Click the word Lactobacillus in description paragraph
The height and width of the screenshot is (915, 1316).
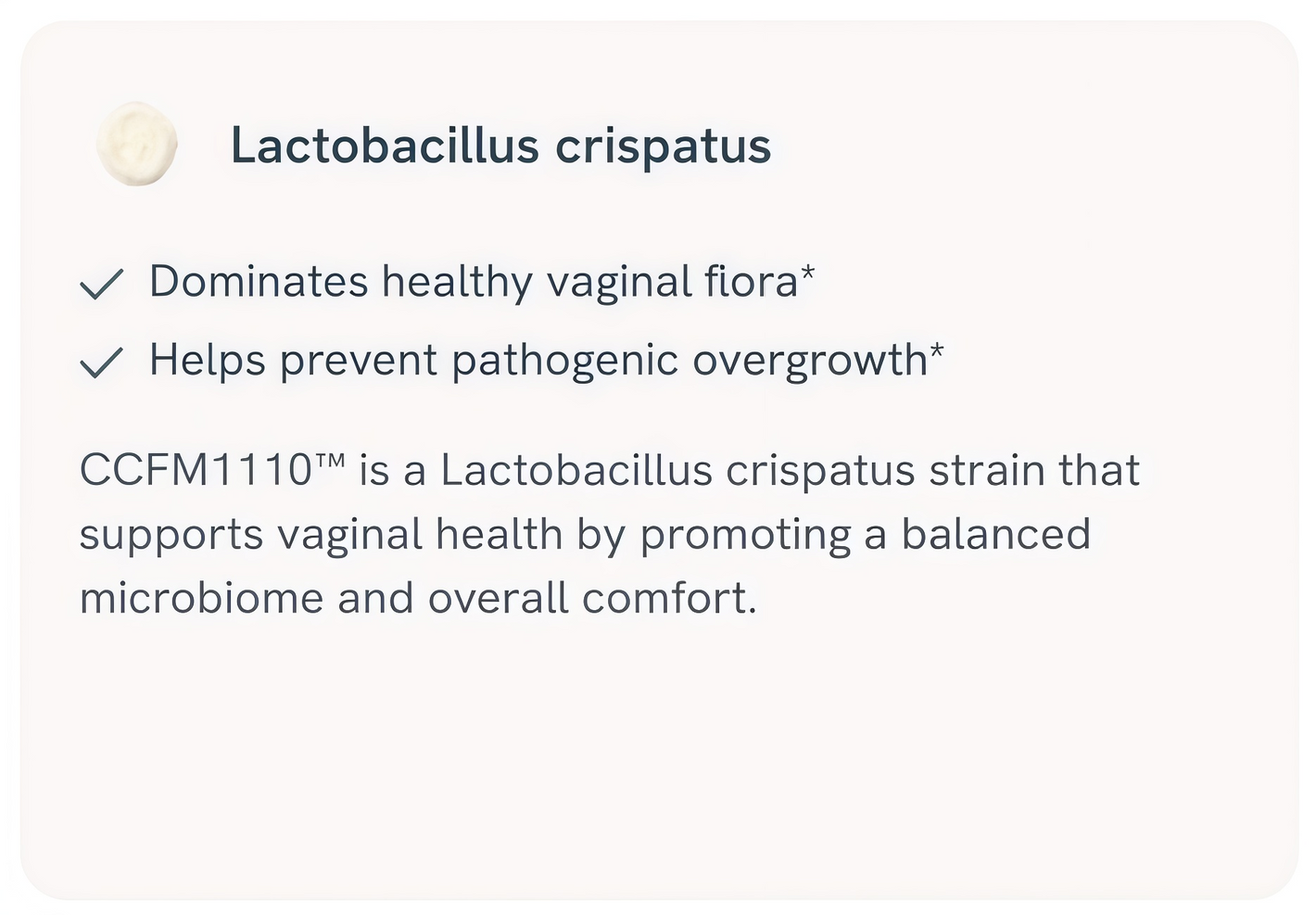(x=576, y=470)
